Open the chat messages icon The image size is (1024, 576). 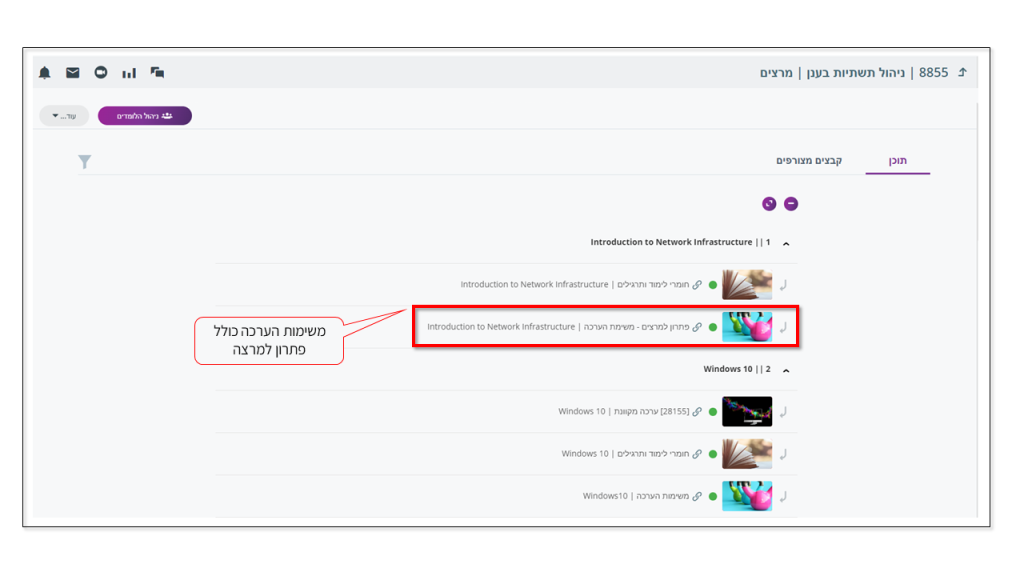click(157, 73)
